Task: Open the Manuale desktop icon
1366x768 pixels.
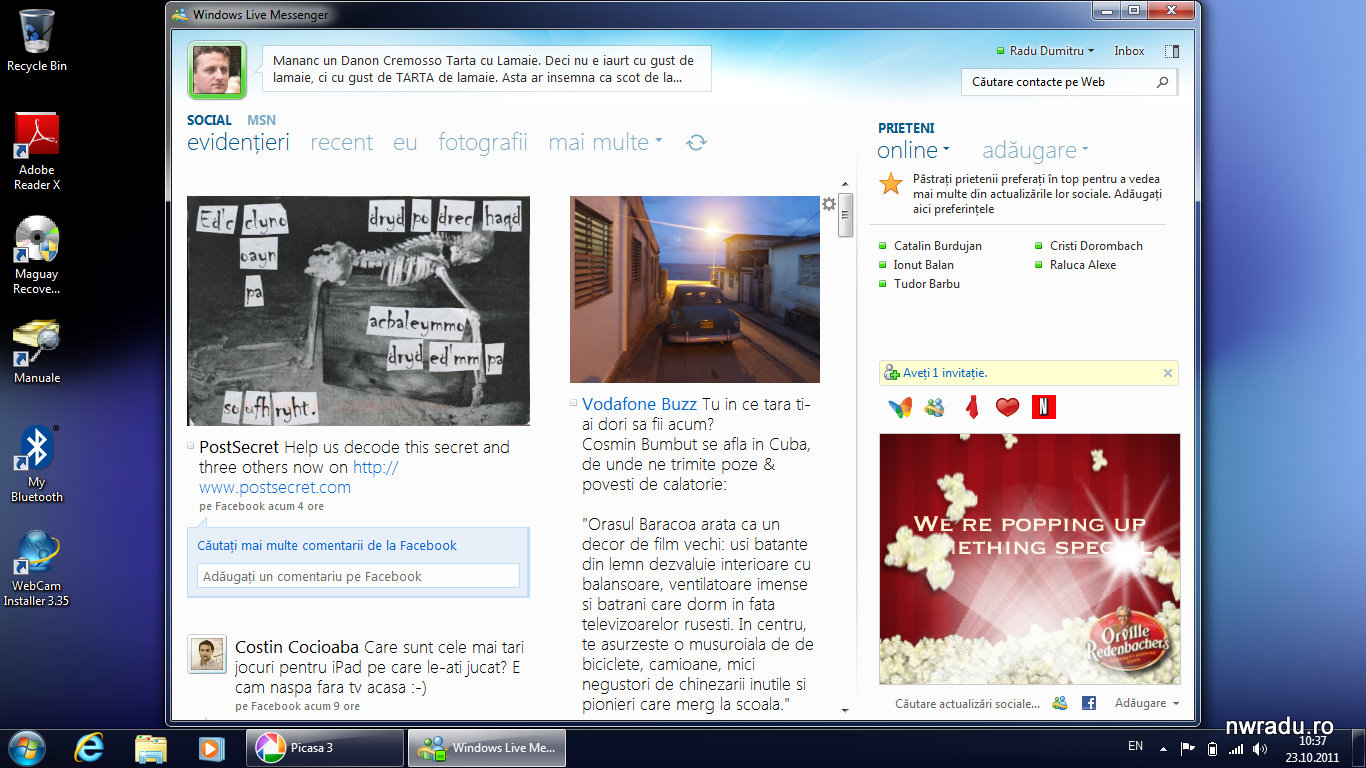Action: tap(37, 352)
